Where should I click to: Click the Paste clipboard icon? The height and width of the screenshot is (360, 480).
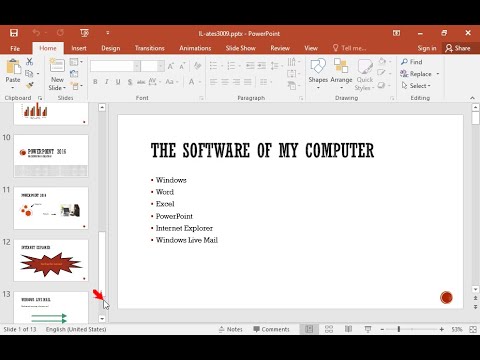pos(13,67)
